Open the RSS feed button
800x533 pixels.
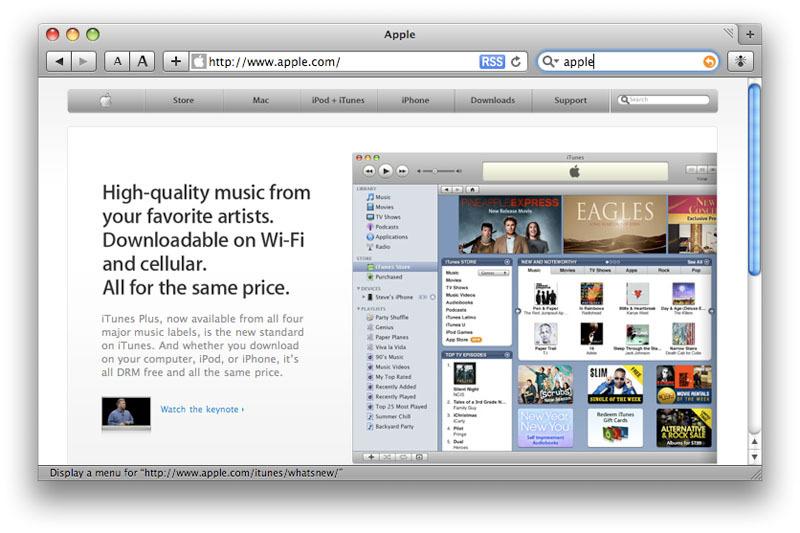click(x=492, y=62)
